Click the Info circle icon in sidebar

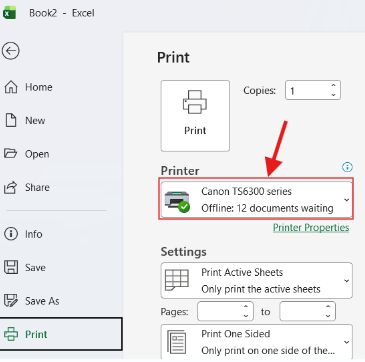(11, 234)
